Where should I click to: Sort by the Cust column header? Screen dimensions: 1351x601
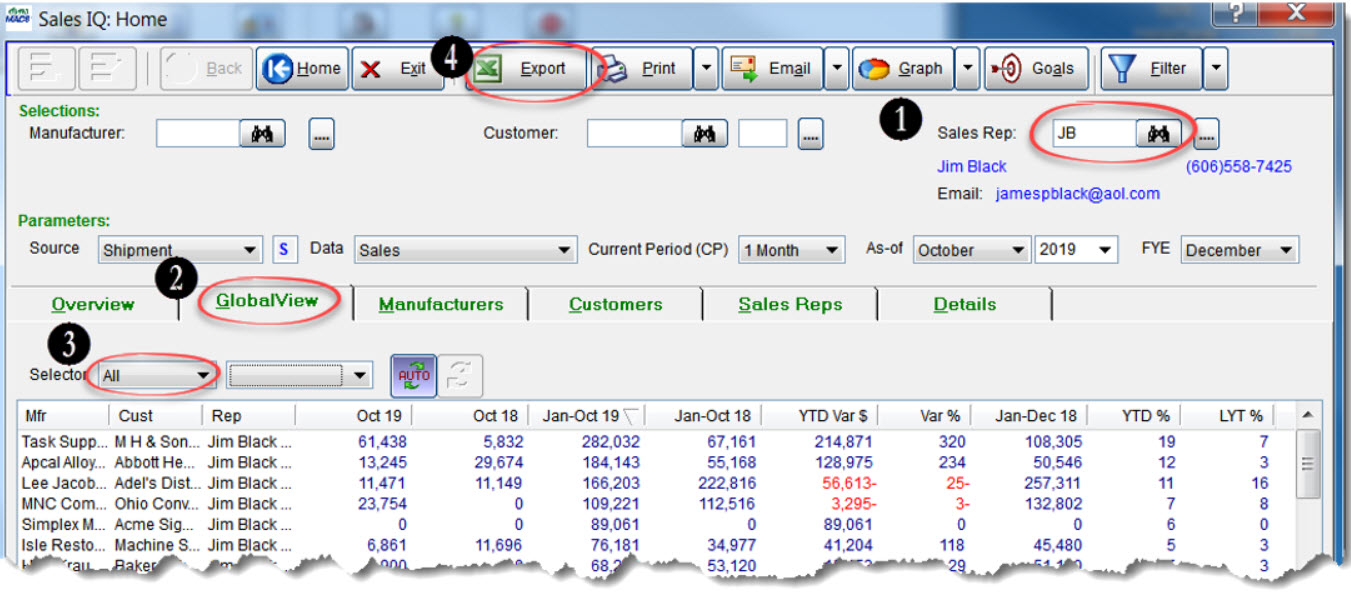pyautogui.click(x=156, y=415)
